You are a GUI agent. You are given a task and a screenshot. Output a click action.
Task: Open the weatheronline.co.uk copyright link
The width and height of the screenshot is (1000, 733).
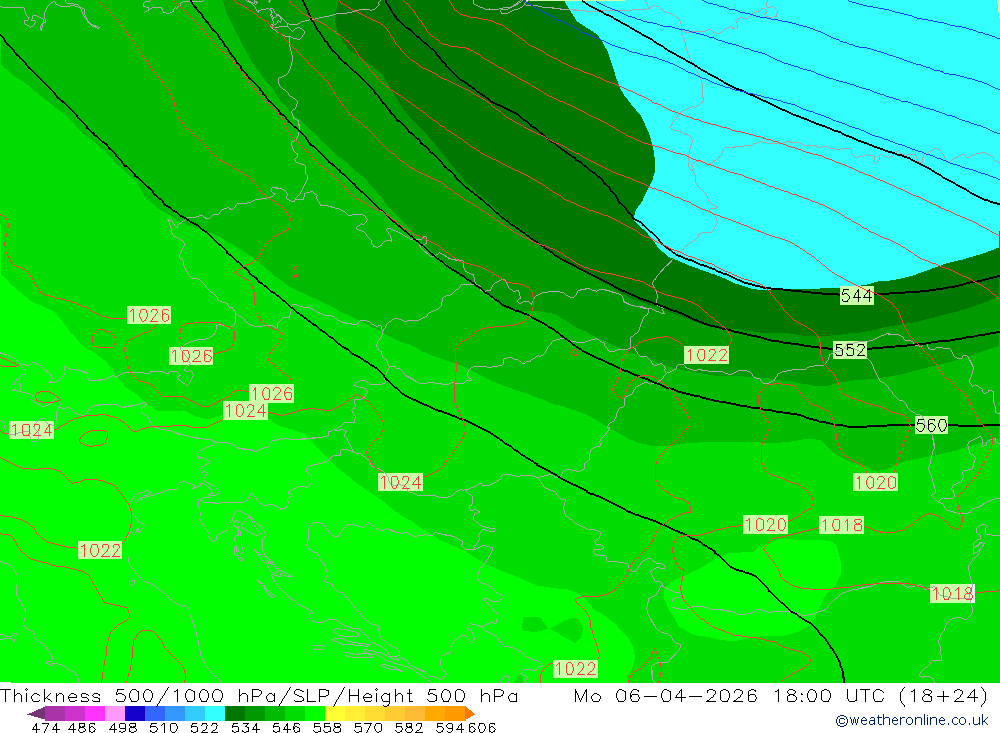(x=911, y=720)
